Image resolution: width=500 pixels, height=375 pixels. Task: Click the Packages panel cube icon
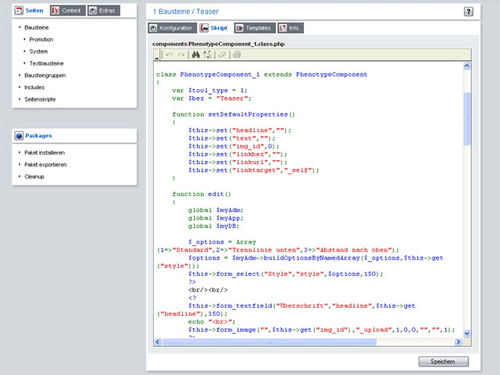point(19,136)
